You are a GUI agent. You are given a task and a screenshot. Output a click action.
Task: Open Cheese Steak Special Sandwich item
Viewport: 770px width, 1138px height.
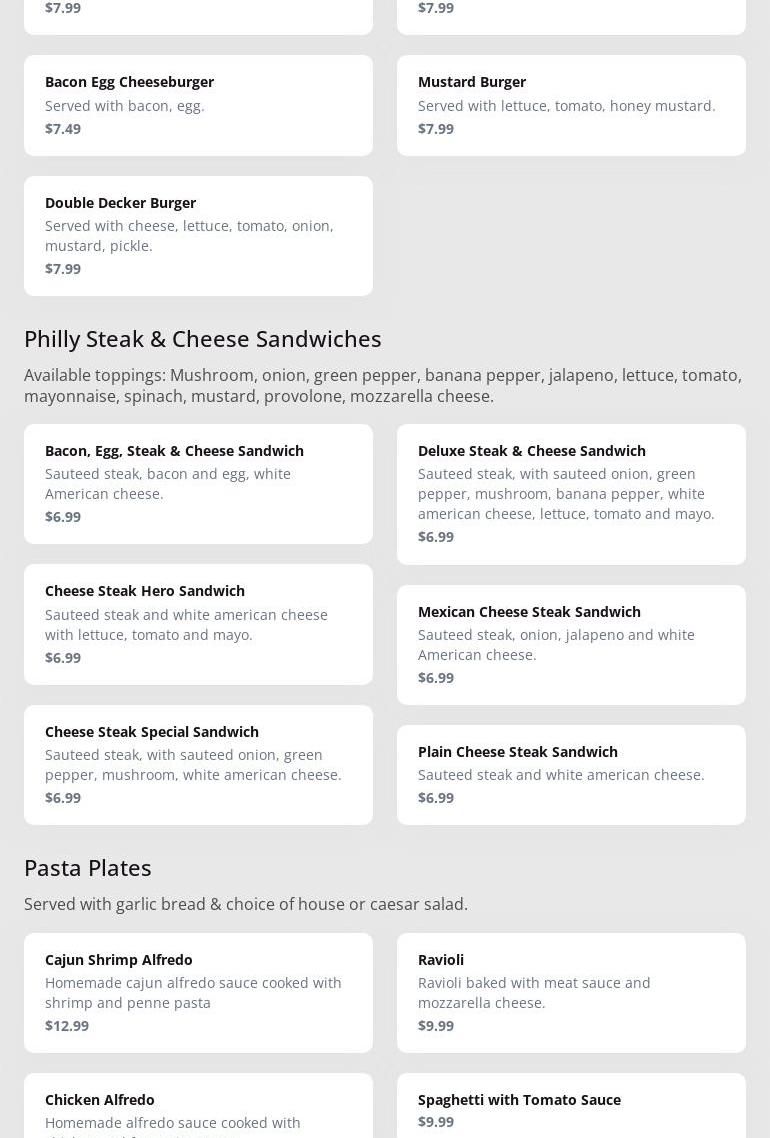click(x=198, y=765)
